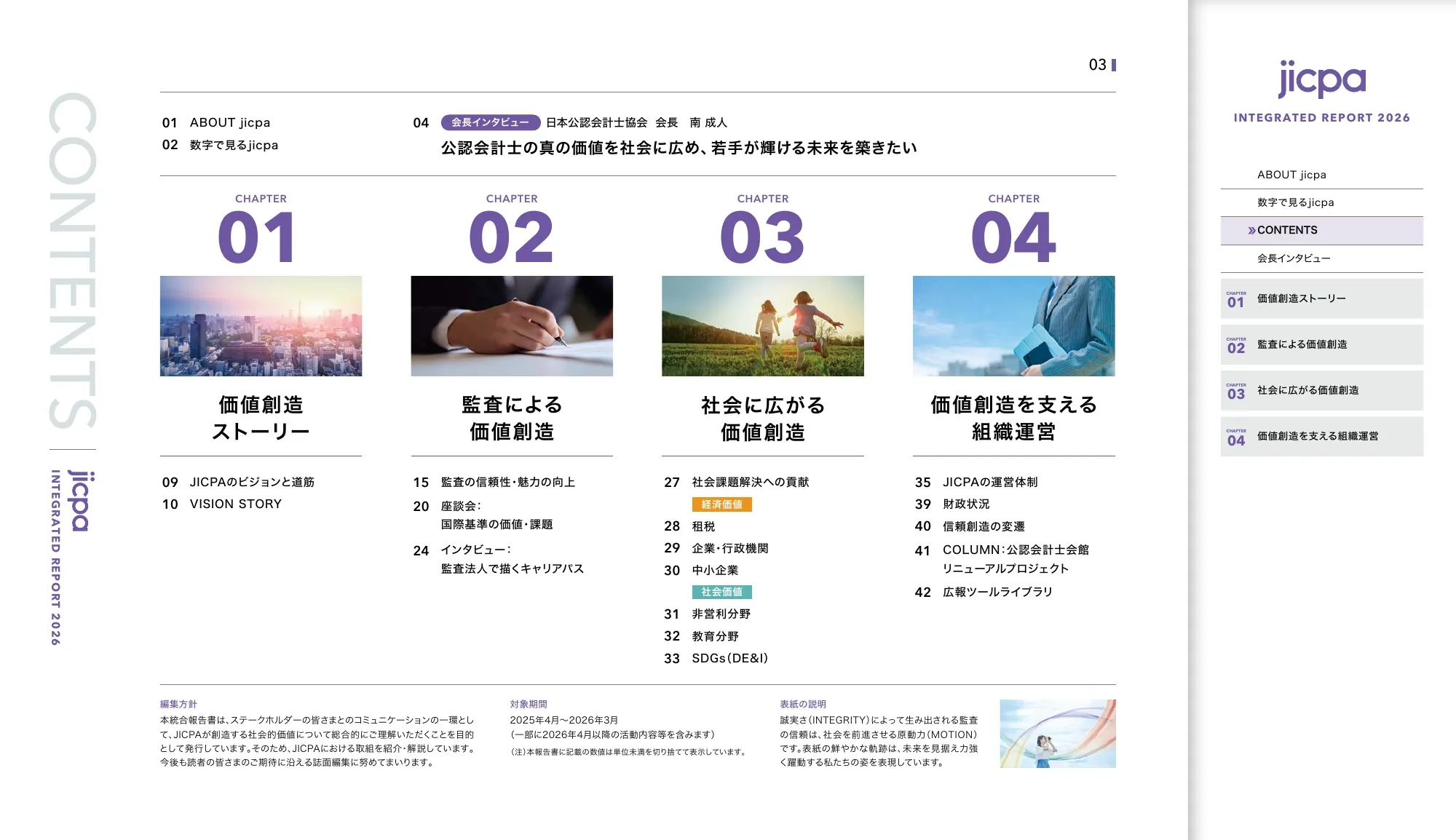Jump to 09 JICPAのビジョンと道筋
This screenshot has width=1456, height=840.
[x=238, y=482]
